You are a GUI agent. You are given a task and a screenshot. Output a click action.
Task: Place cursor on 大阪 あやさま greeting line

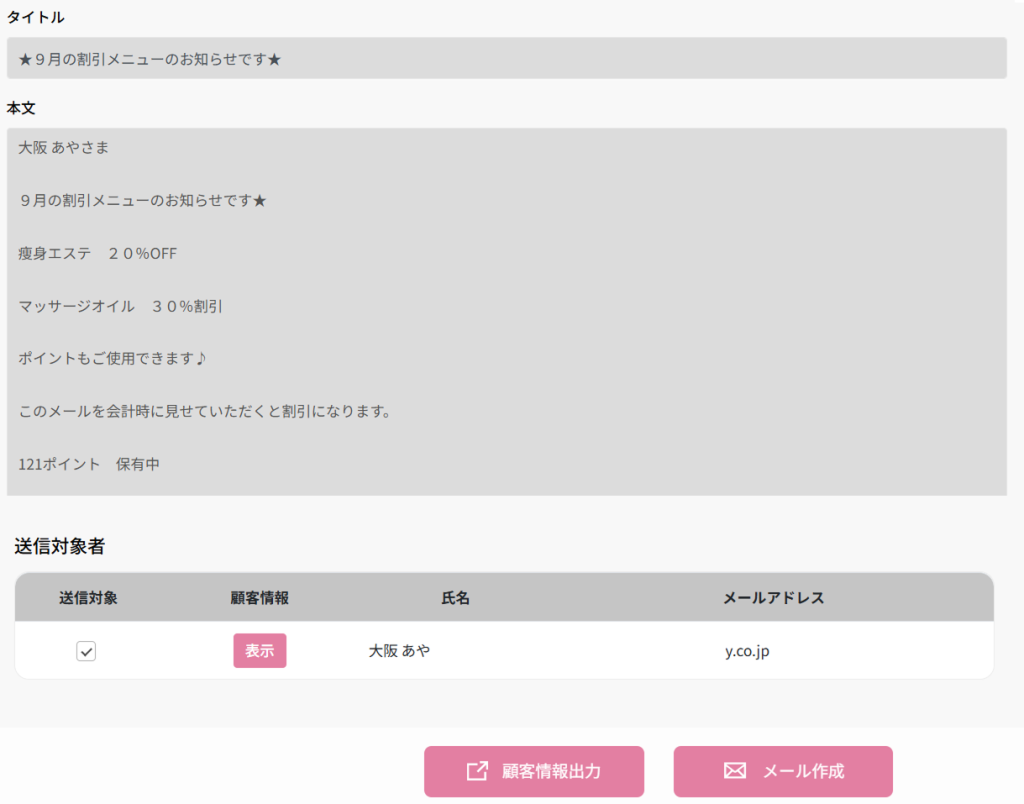click(x=64, y=148)
